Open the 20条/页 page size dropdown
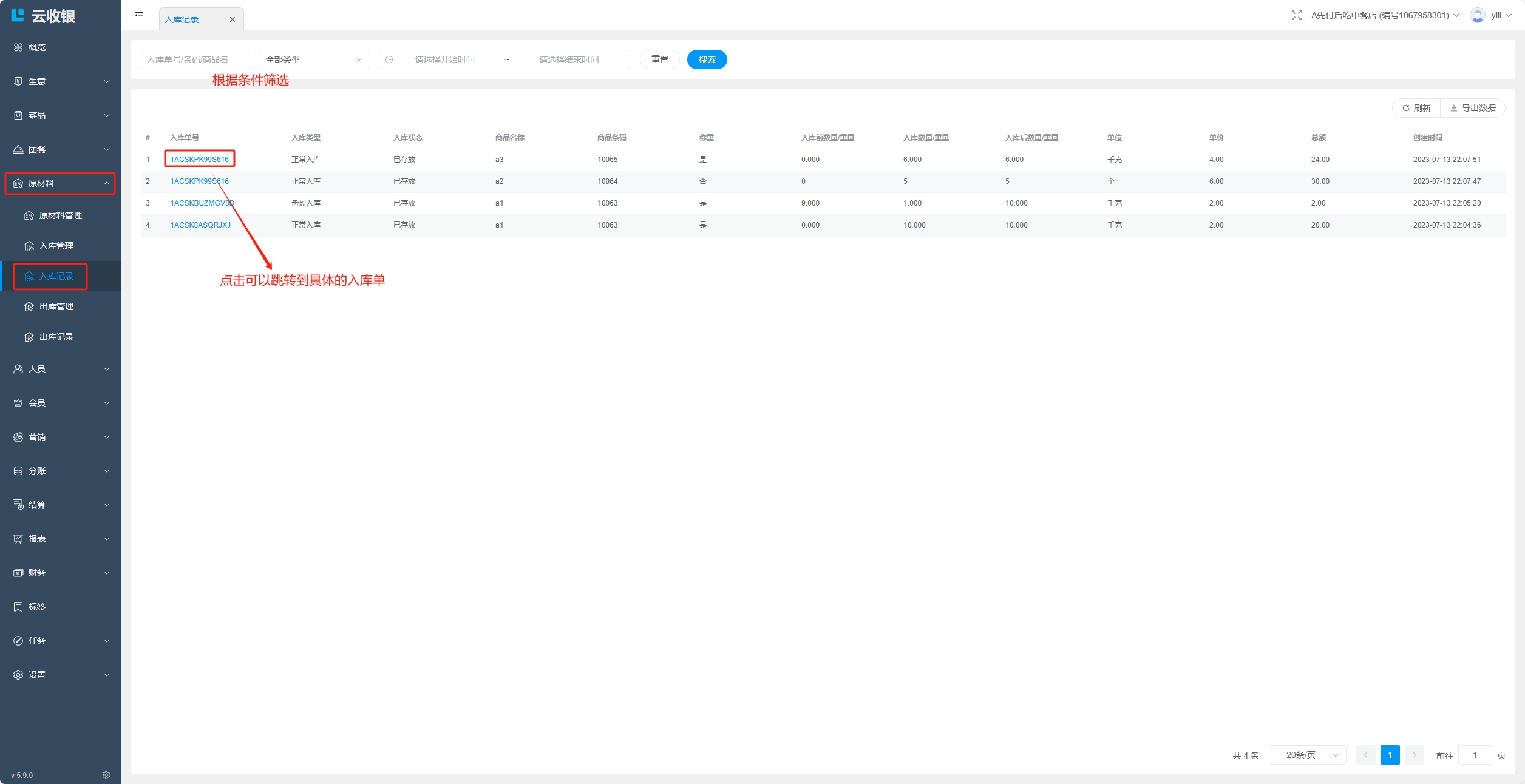The height and width of the screenshot is (784, 1525). (x=1307, y=755)
